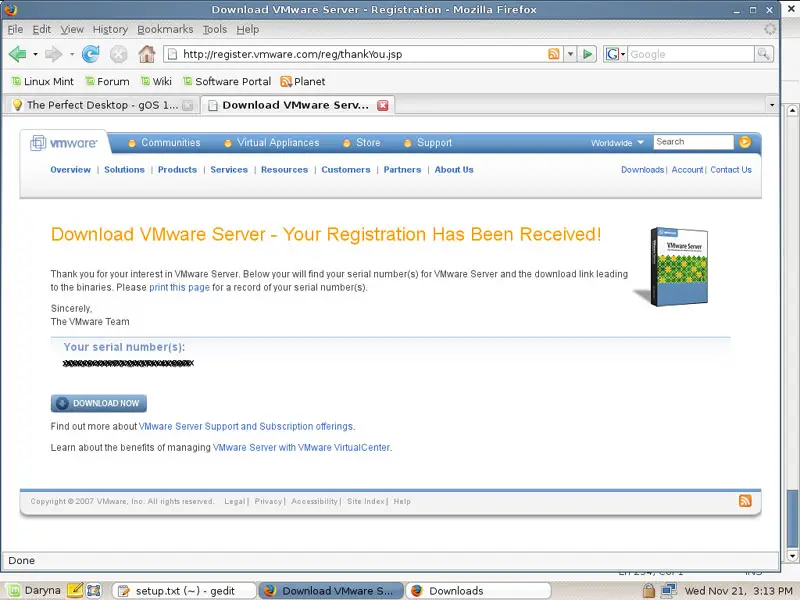
Task: Open the Solutions navigation link
Action: click(124, 170)
